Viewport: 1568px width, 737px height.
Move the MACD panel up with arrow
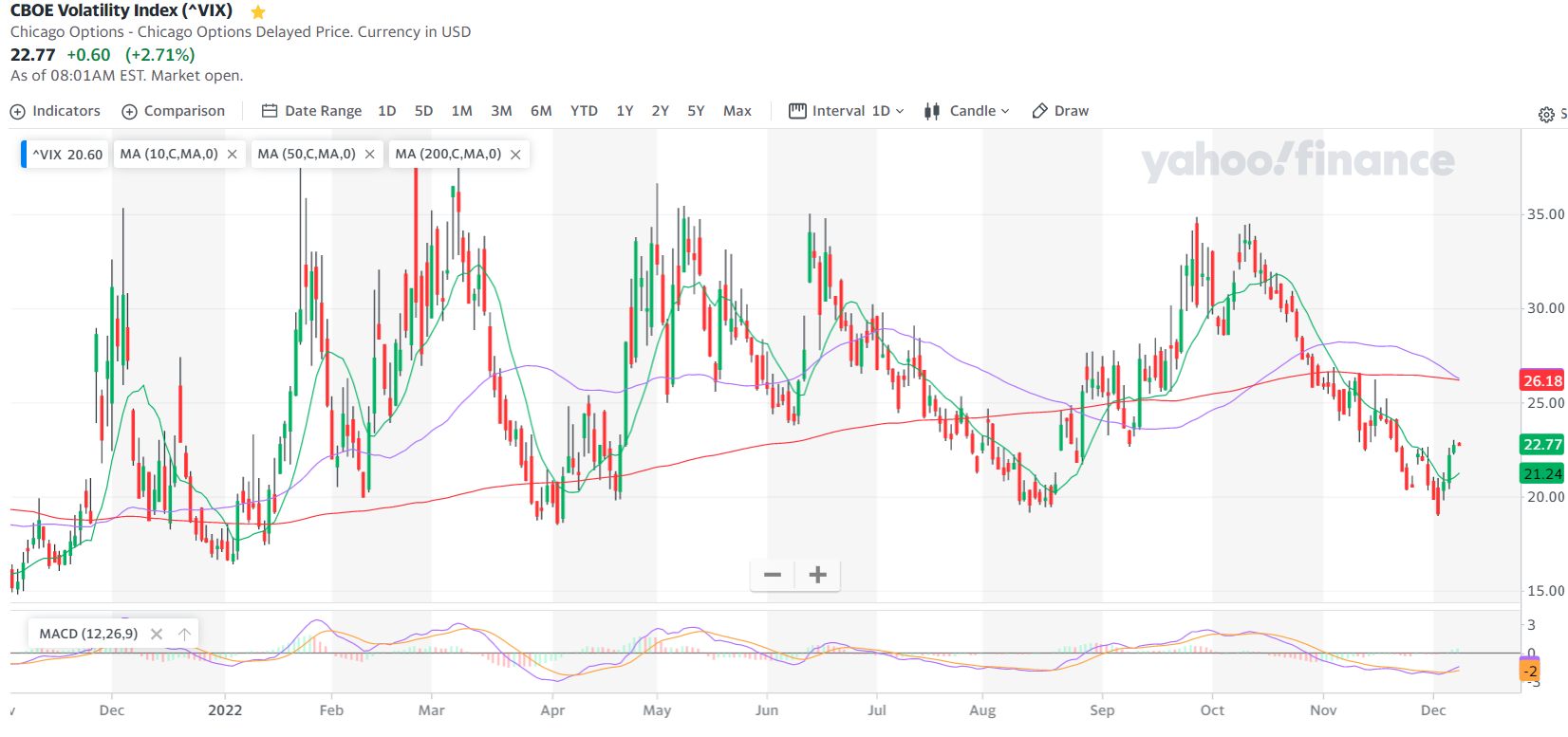coord(184,634)
